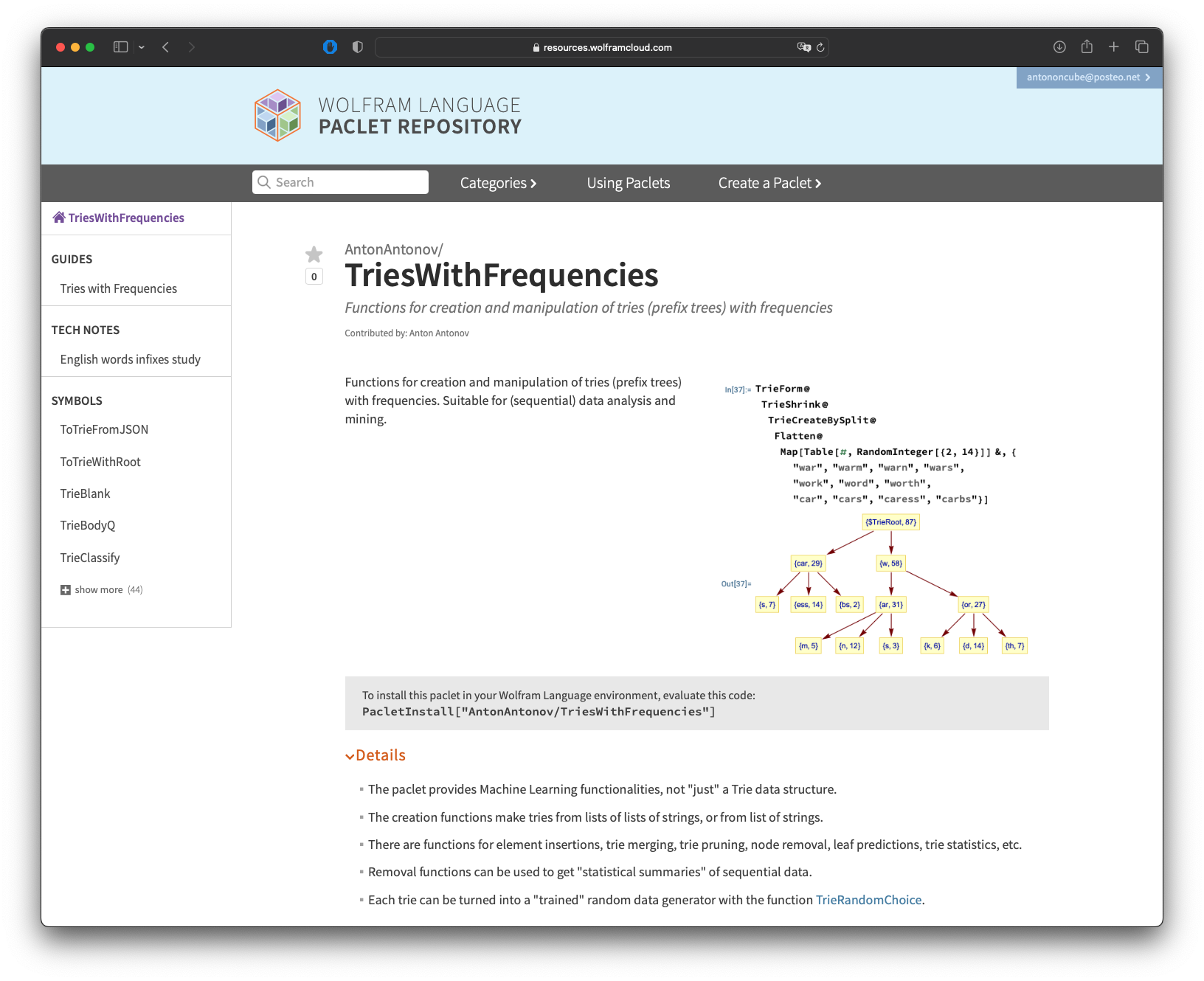The image size is (1204, 981).
Task: Reload the page with refresh icon
Action: pyautogui.click(x=820, y=47)
